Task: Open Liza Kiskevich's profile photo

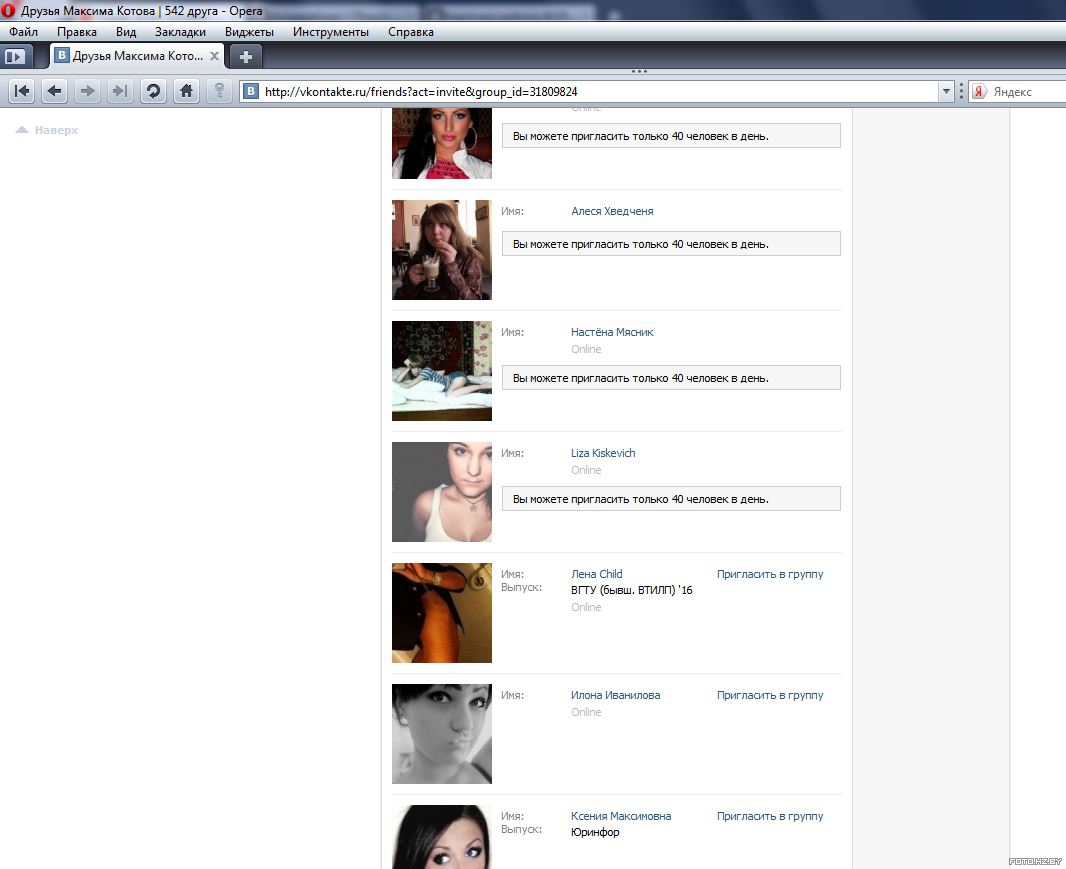Action: (442, 492)
